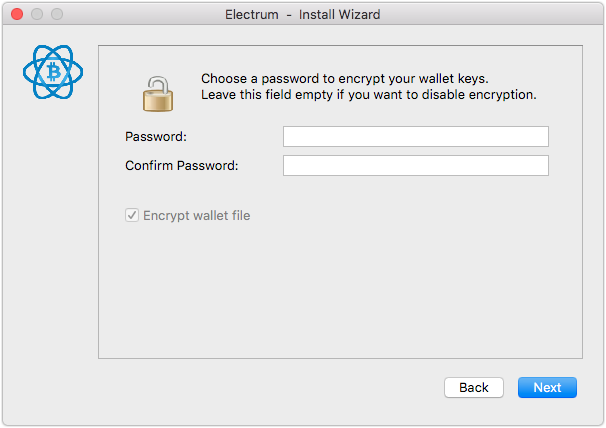Click the 'Choose a password' instruction line
The image size is (606, 428).
click(345, 78)
